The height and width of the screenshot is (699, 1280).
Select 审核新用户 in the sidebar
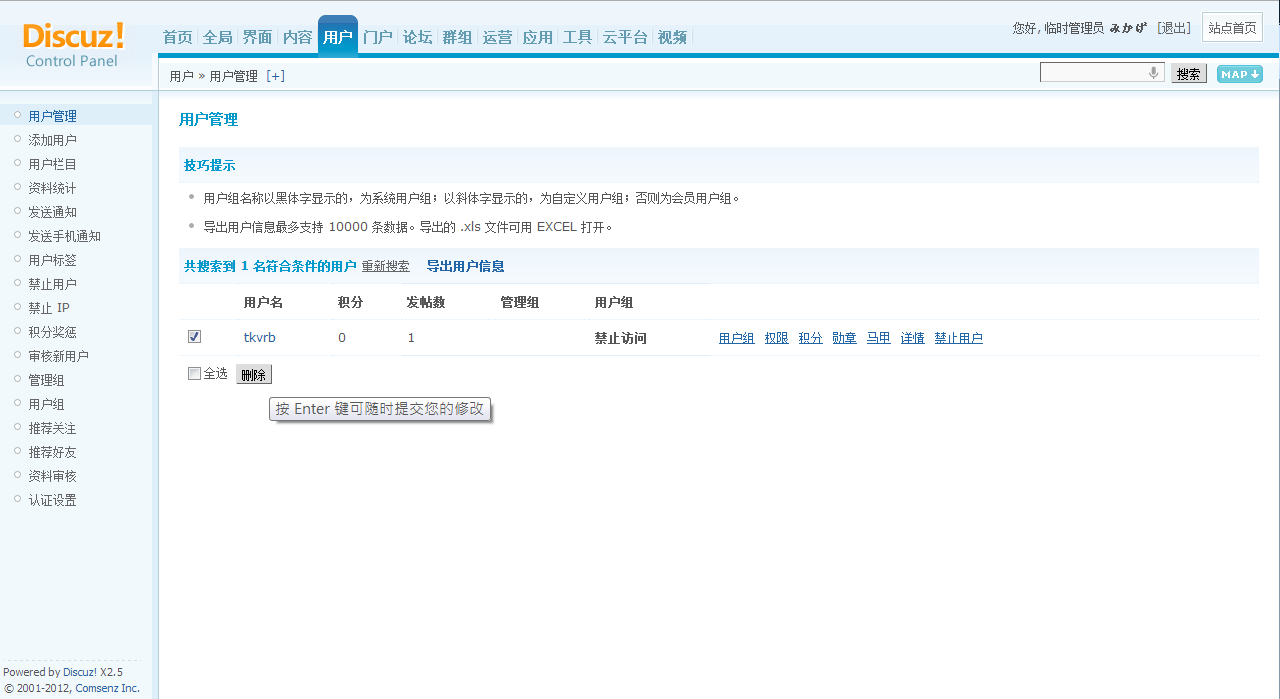coord(58,356)
